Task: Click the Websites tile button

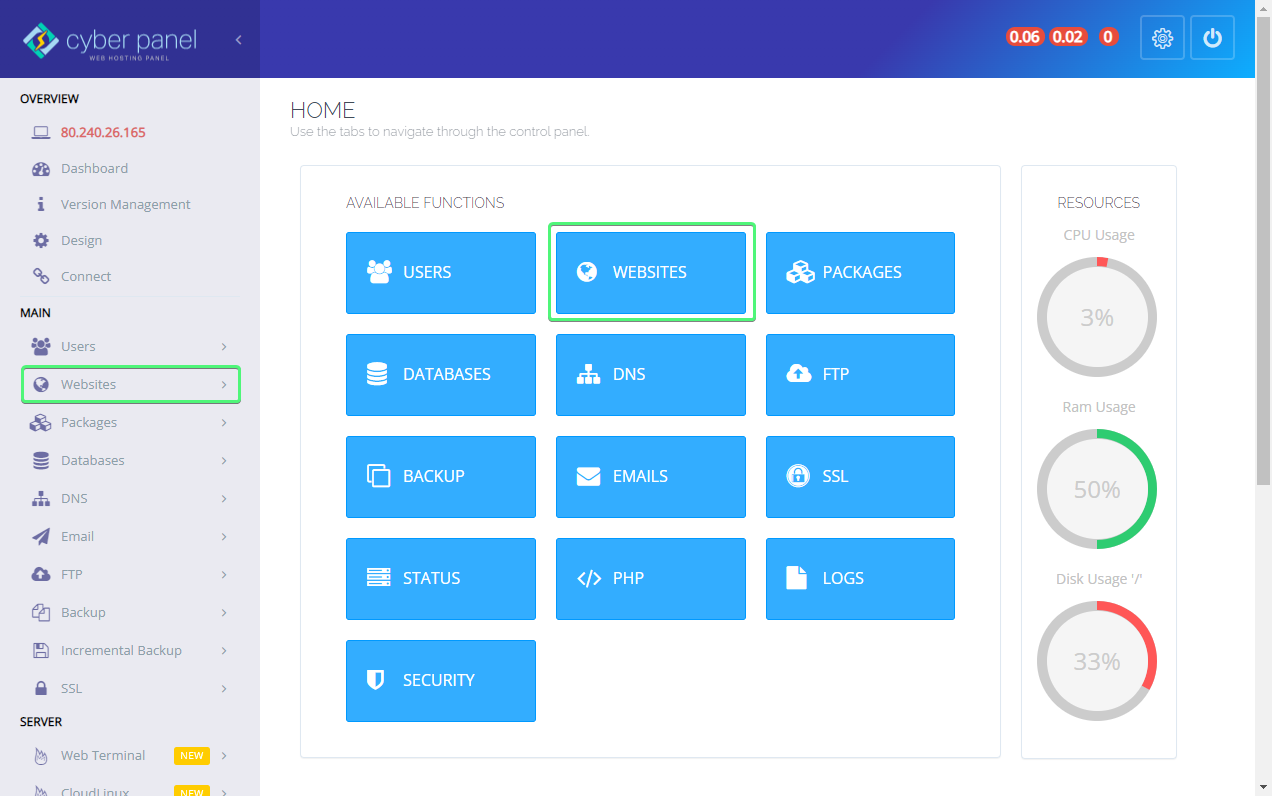Action: pyautogui.click(x=650, y=273)
